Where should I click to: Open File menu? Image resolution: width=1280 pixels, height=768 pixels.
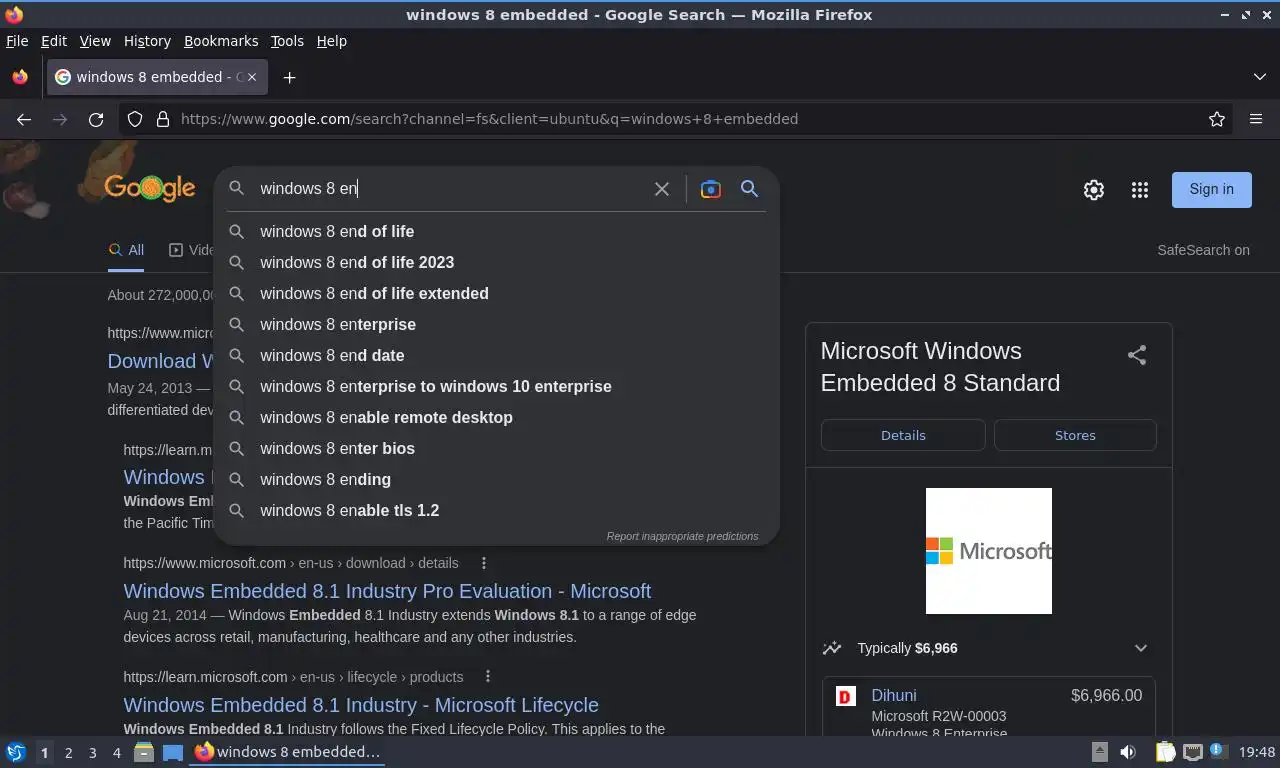[x=17, y=41]
